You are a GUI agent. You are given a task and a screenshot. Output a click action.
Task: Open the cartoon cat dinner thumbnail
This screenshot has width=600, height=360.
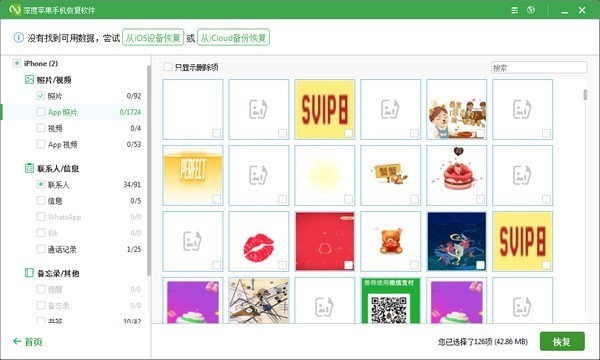(457, 109)
